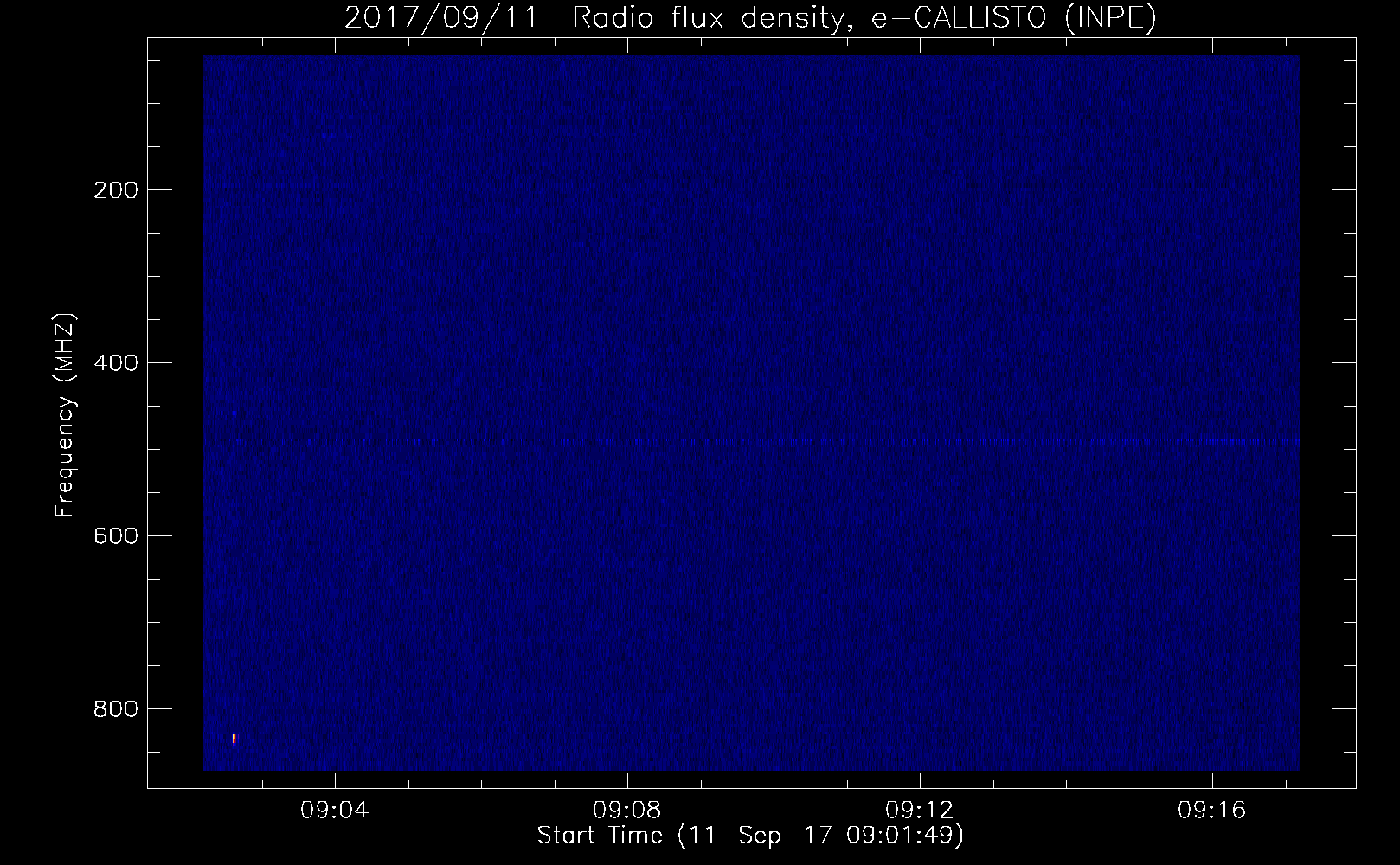Click the 'Frequency (MHZ)' axis label
1400x865 pixels.
tap(65, 415)
